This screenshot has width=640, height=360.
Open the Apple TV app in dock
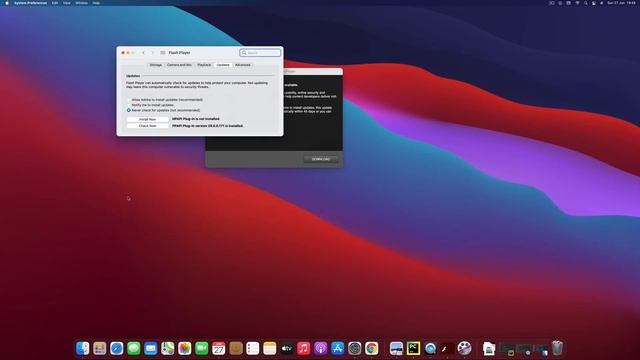[x=287, y=348]
